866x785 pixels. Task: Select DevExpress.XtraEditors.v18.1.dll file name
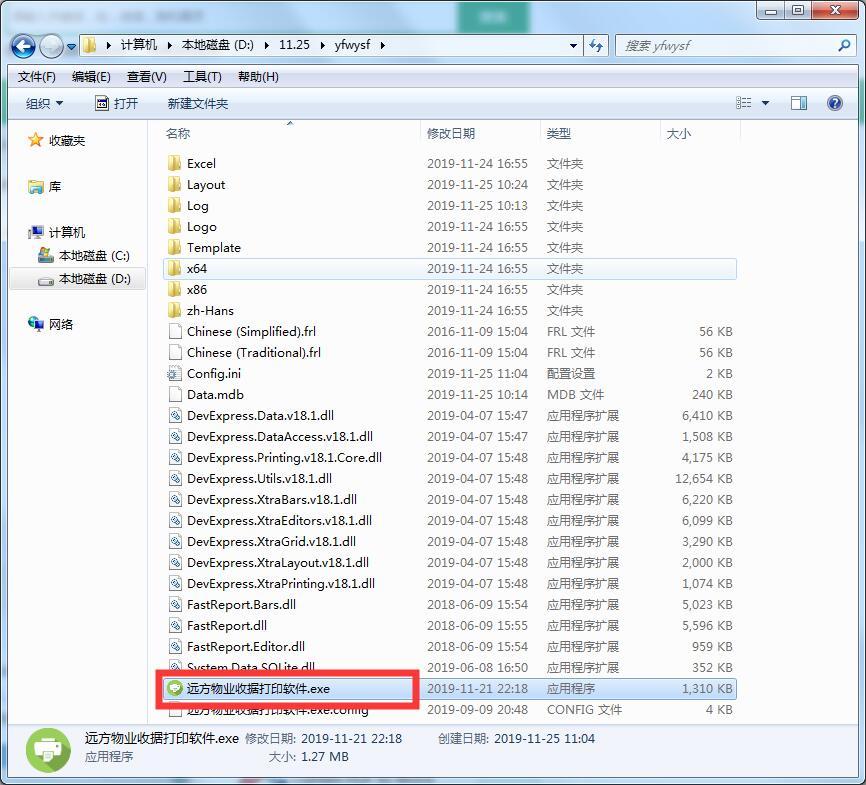point(279,520)
